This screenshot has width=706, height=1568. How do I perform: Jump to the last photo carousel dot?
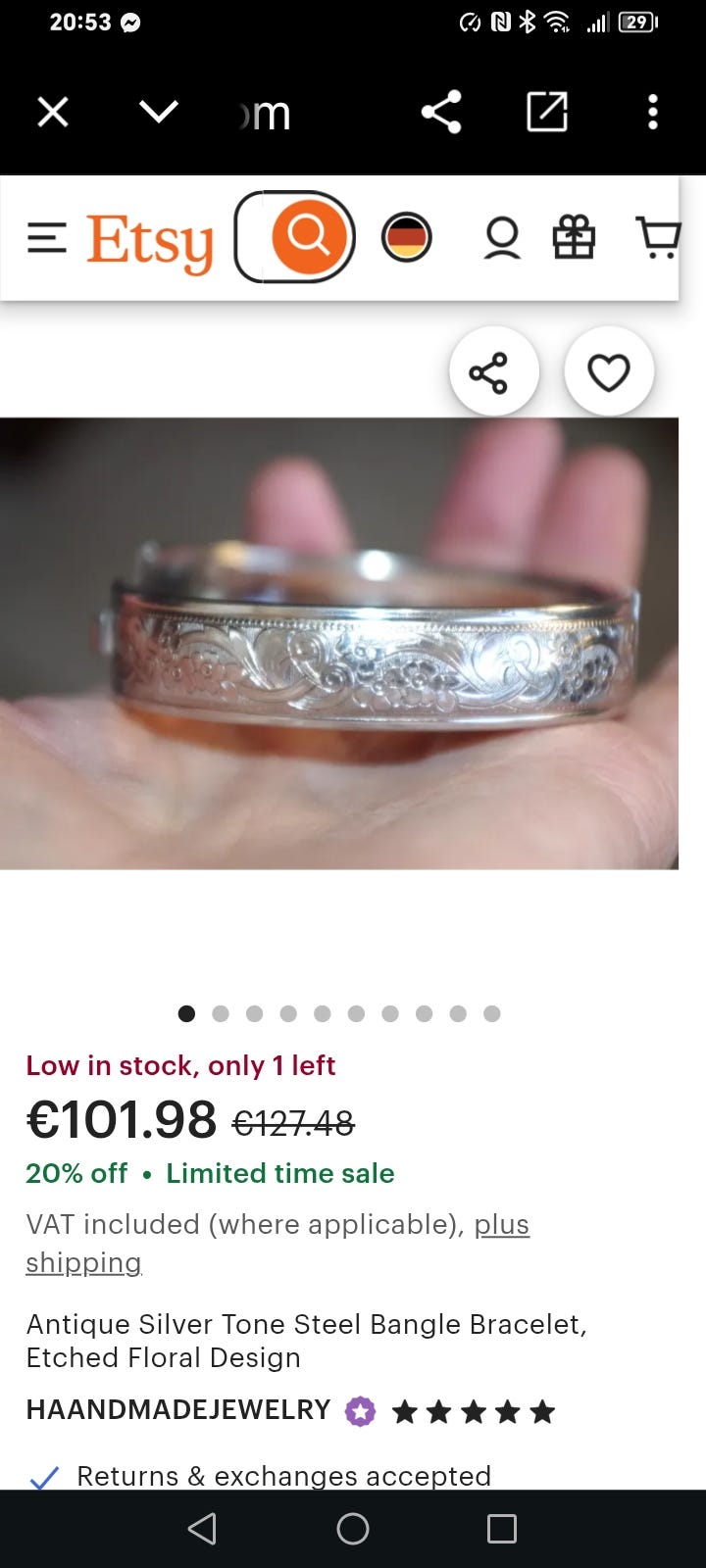pyautogui.click(x=492, y=1013)
